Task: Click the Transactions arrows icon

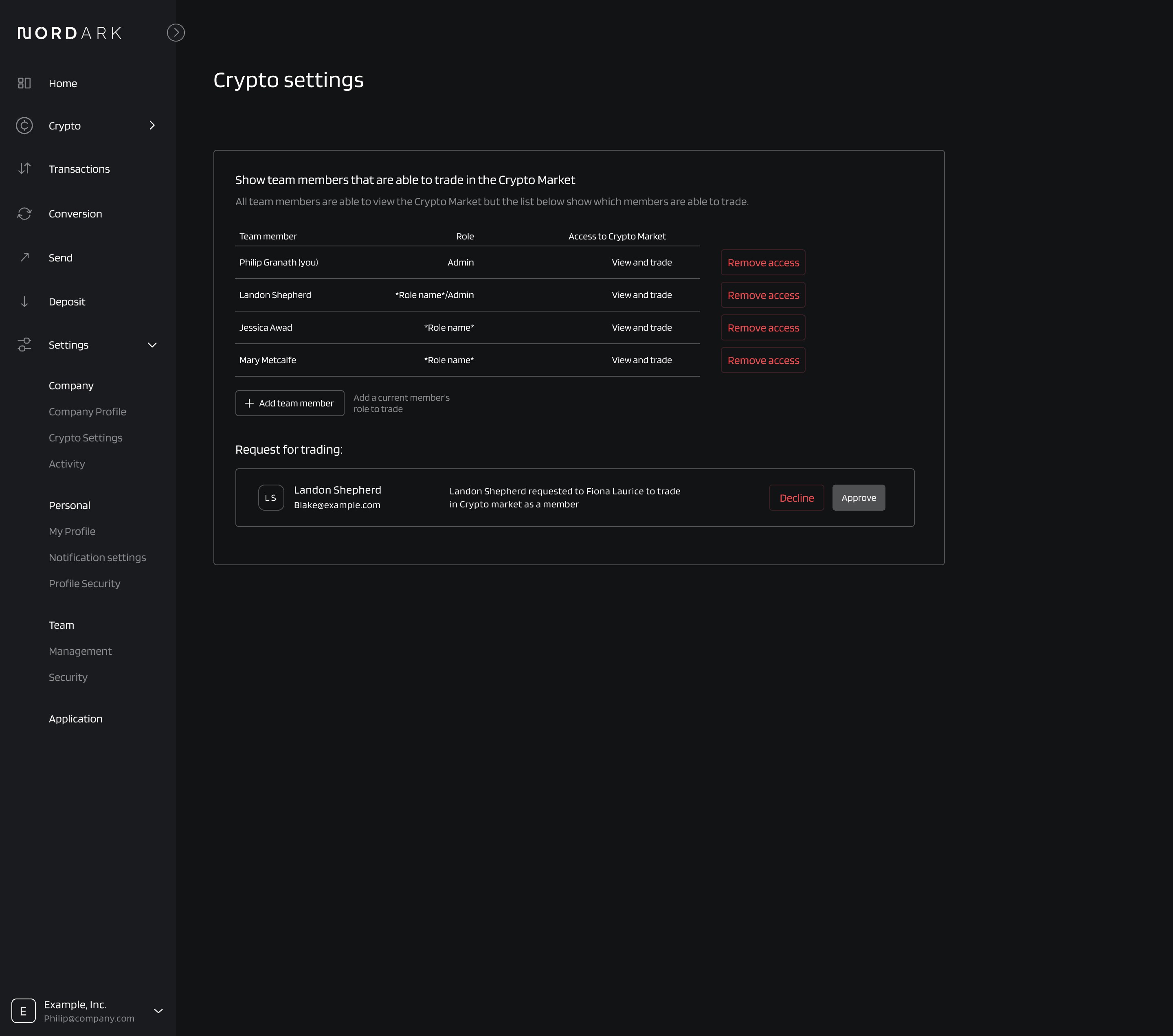Action: tap(24, 169)
